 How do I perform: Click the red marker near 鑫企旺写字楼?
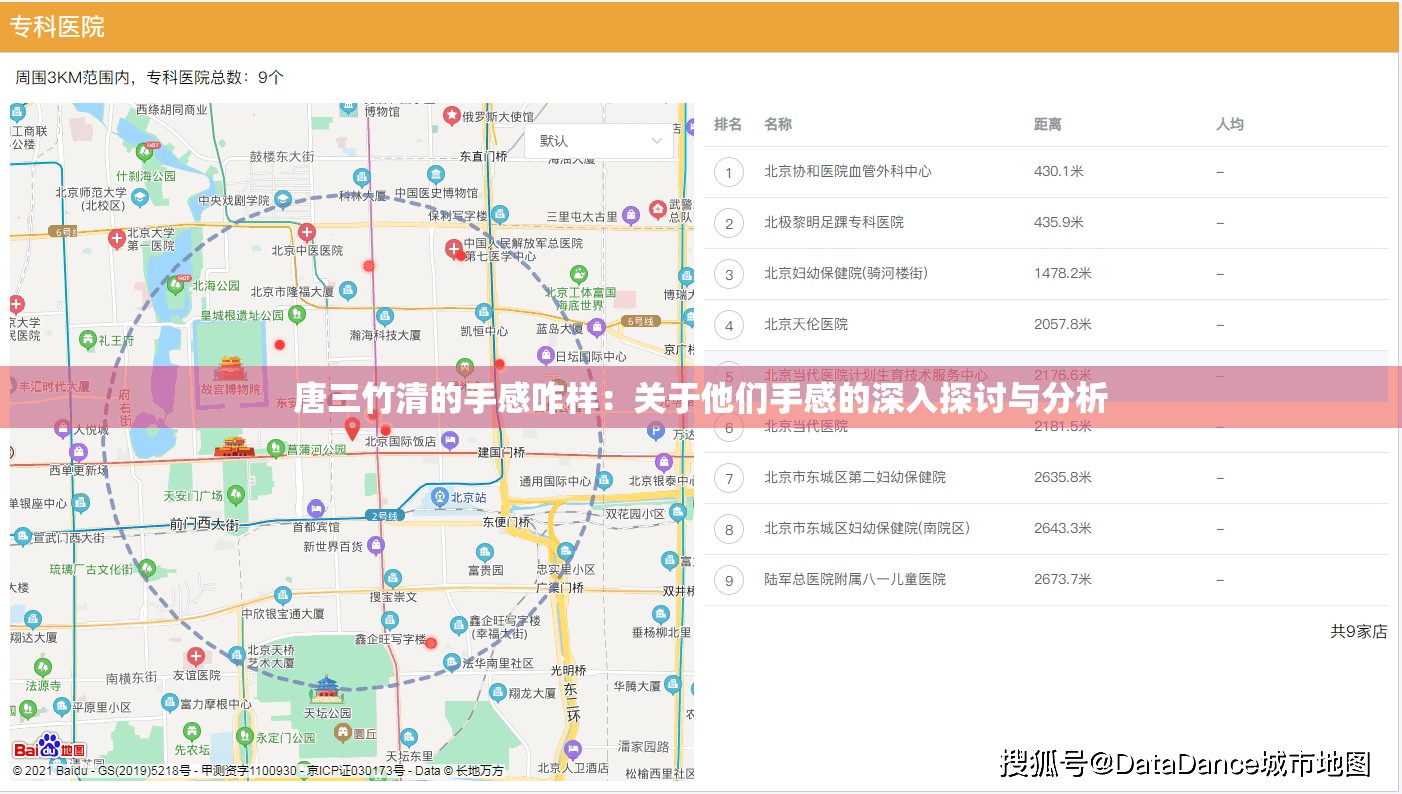pyautogui.click(x=430, y=643)
